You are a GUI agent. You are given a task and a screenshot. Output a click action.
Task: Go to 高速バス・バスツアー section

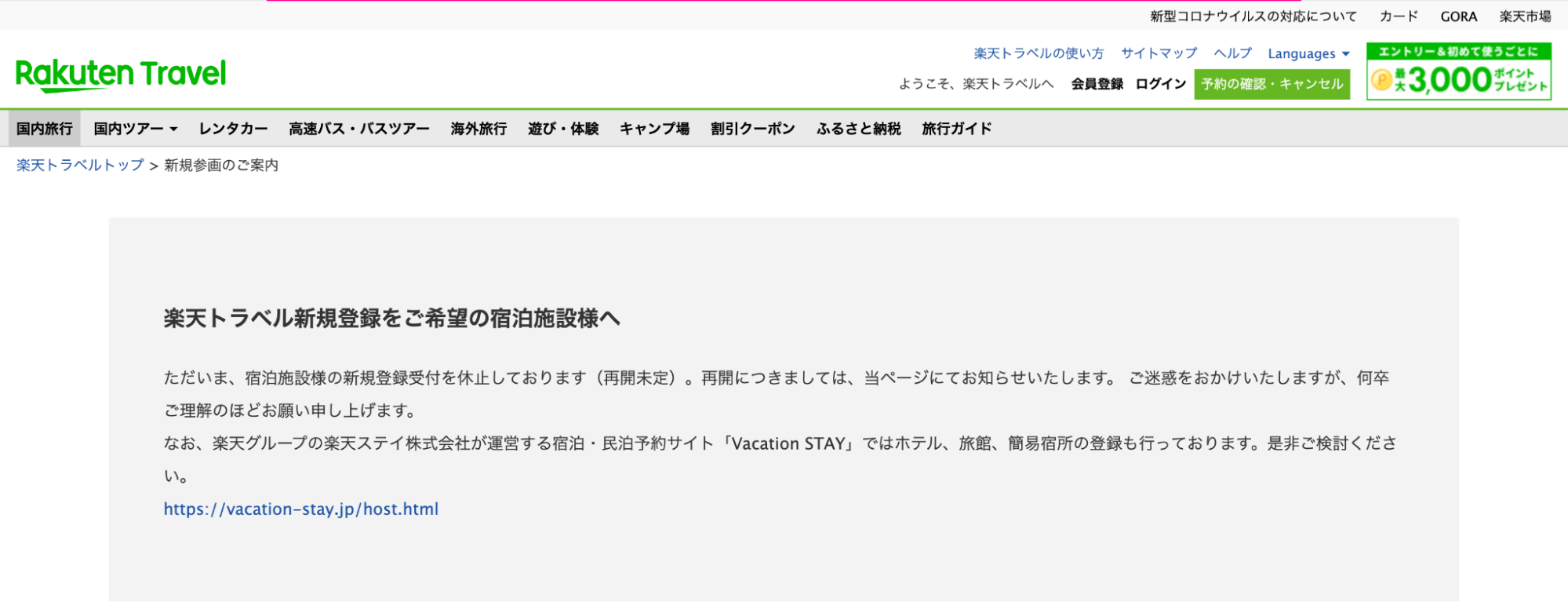[359, 129]
